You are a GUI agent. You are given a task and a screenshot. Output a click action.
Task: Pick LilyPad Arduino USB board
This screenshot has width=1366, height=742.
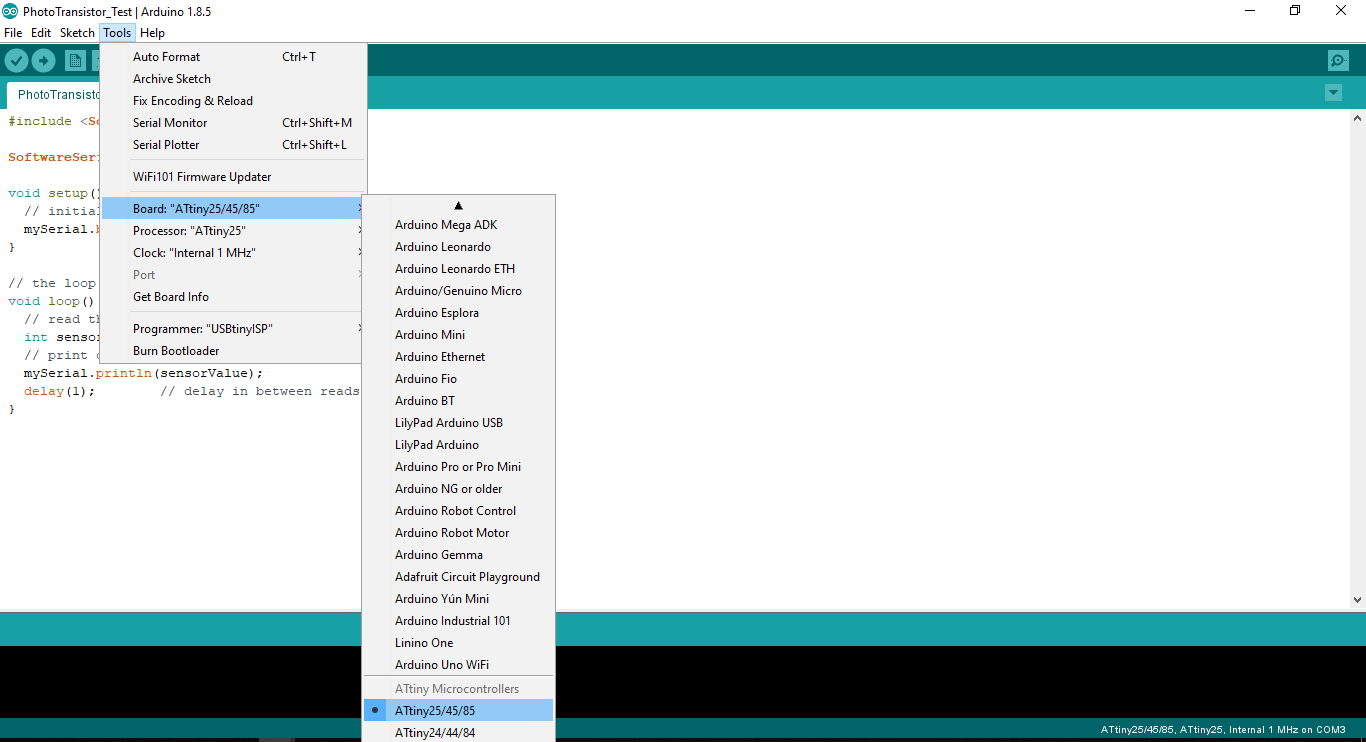458,423
